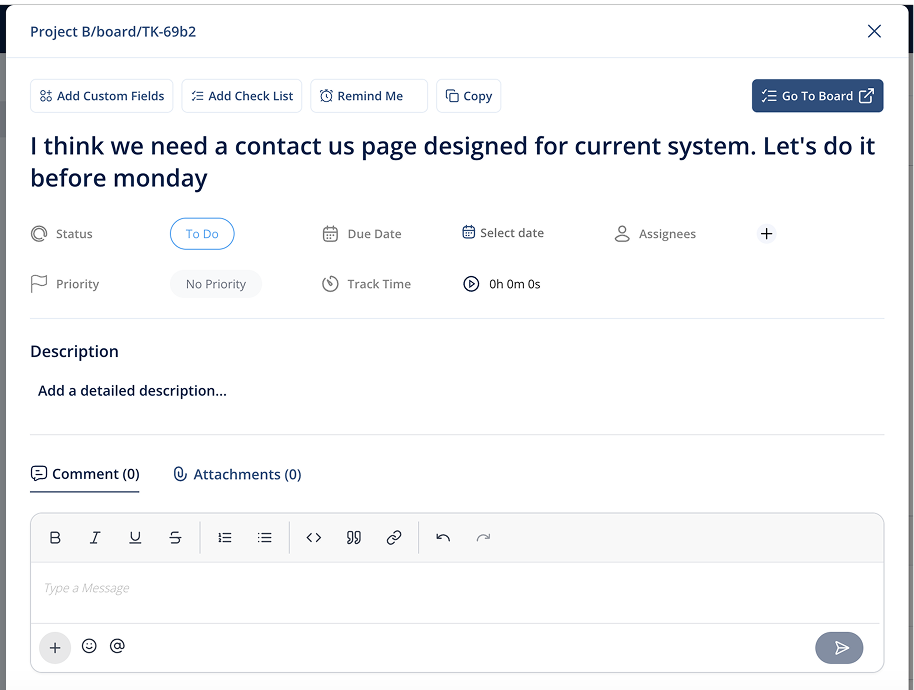
Task: Click the Track Time label
Action: (x=379, y=284)
